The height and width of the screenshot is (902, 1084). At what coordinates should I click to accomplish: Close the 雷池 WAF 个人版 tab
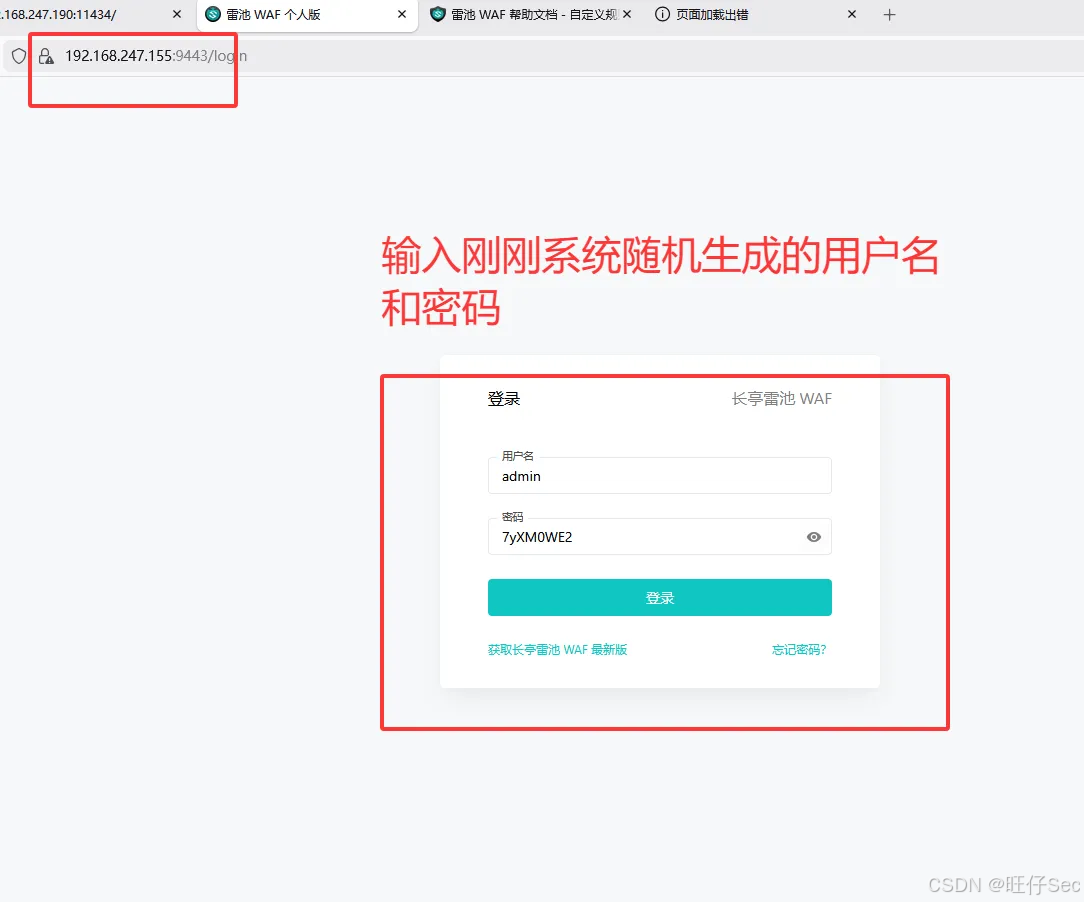(402, 15)
